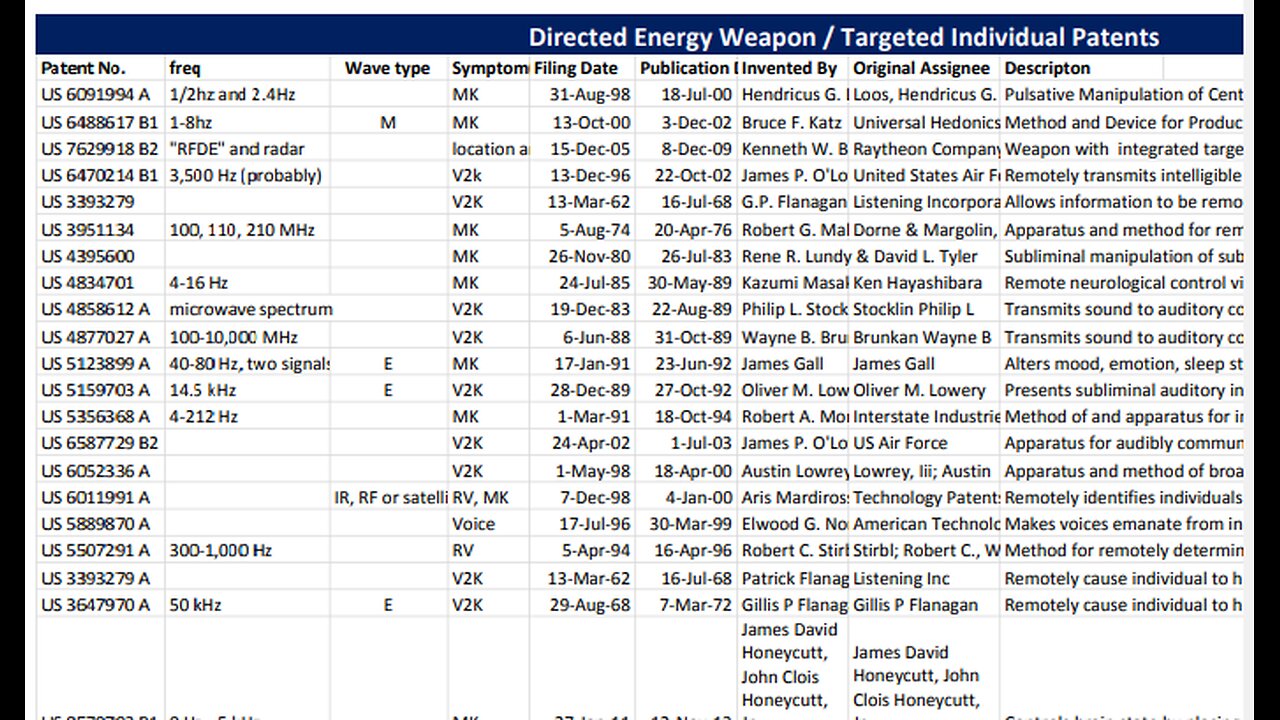The height and width of the screenshot is (720, 1280).
Task: Select inventor "G.P. Flanagan"
Action: [794, 202]
